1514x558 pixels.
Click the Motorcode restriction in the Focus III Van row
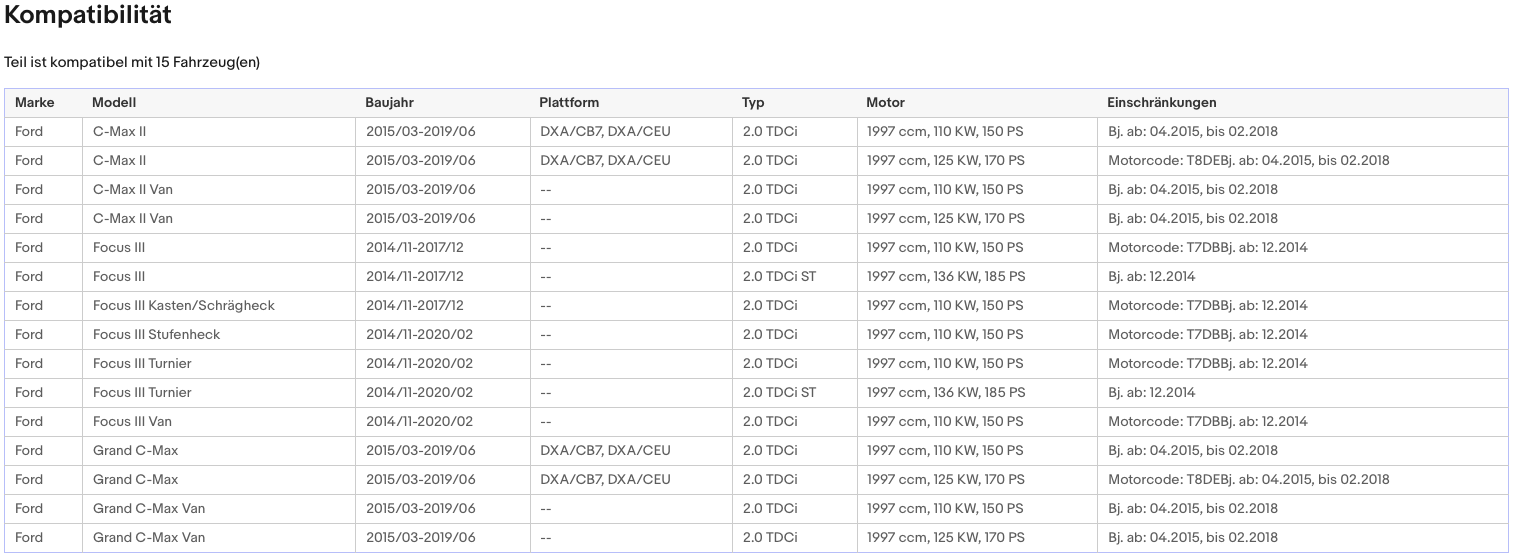tap(1207, 422)
